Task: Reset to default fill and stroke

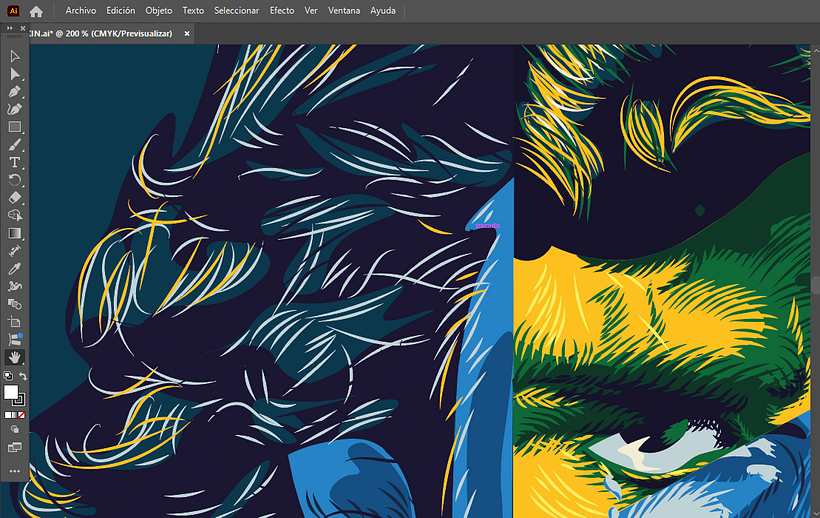Action: 8,376
